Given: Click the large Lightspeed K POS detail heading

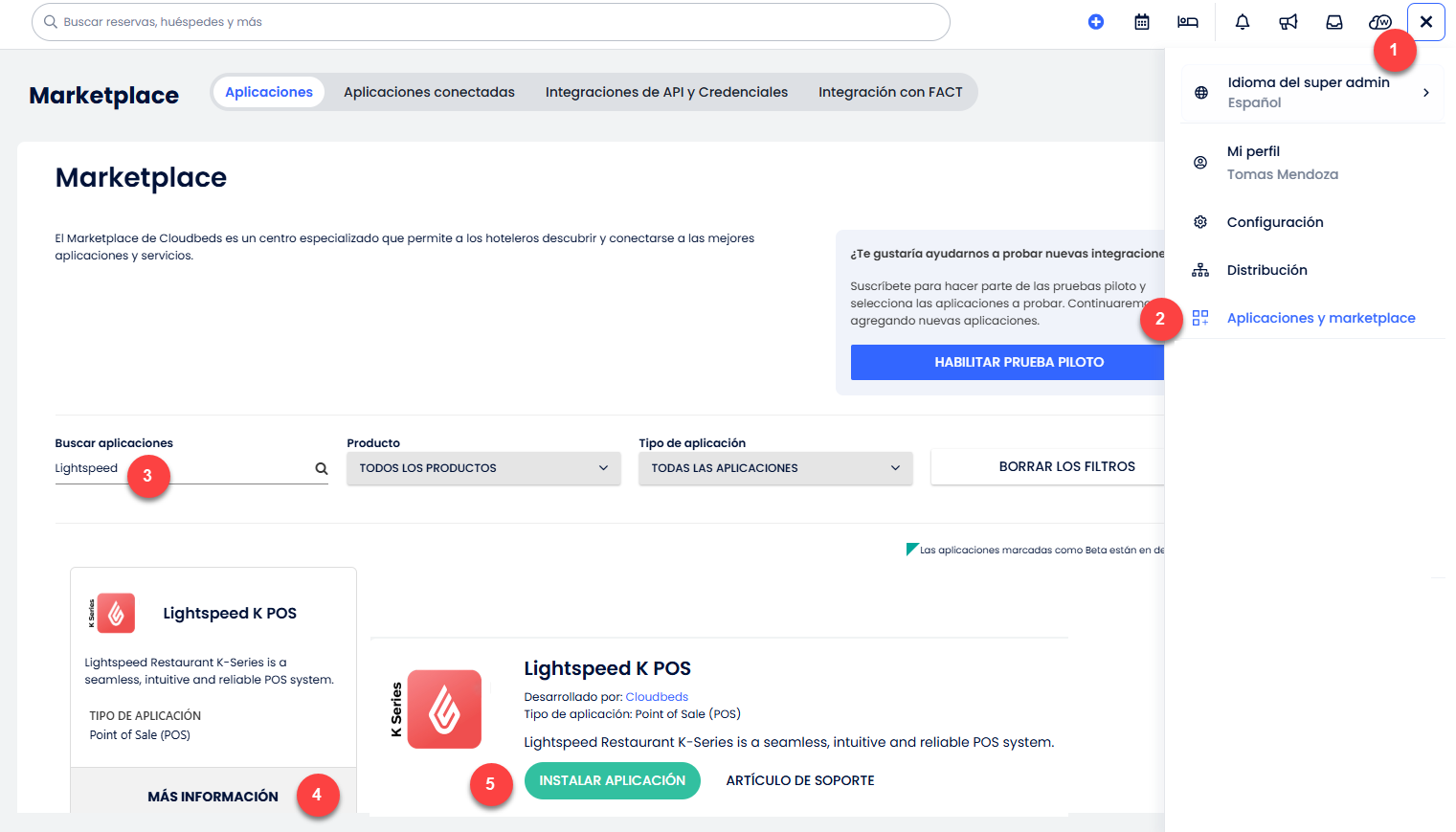Looking at the screenshot, I should [x=608, y=668].
